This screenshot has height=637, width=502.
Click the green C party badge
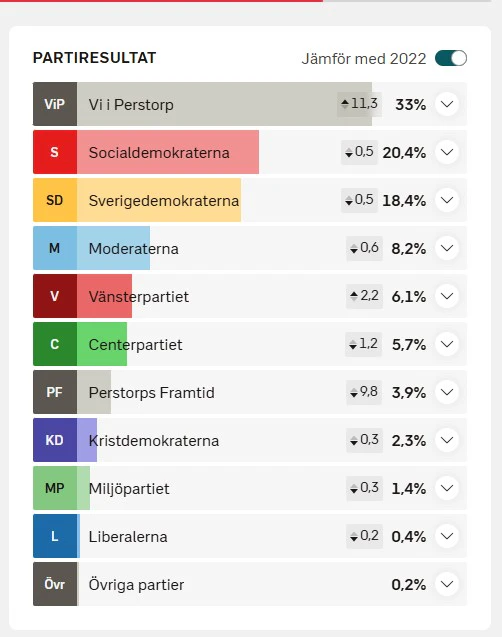55,344
